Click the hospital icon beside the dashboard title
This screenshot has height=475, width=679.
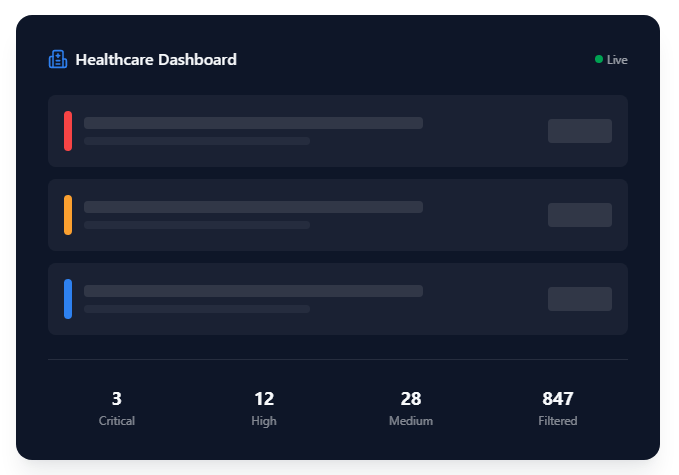[x=58, y=60]
